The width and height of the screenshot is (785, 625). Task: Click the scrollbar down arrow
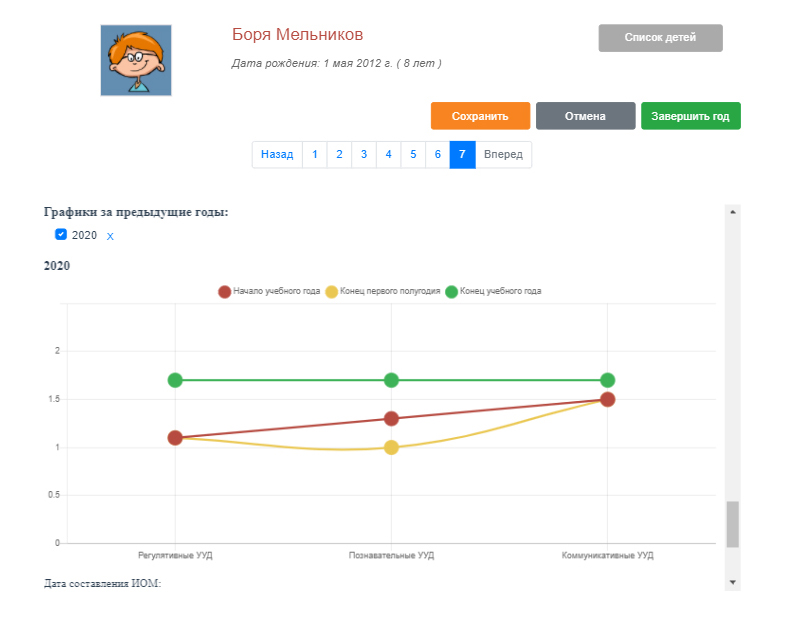point(732,581)
